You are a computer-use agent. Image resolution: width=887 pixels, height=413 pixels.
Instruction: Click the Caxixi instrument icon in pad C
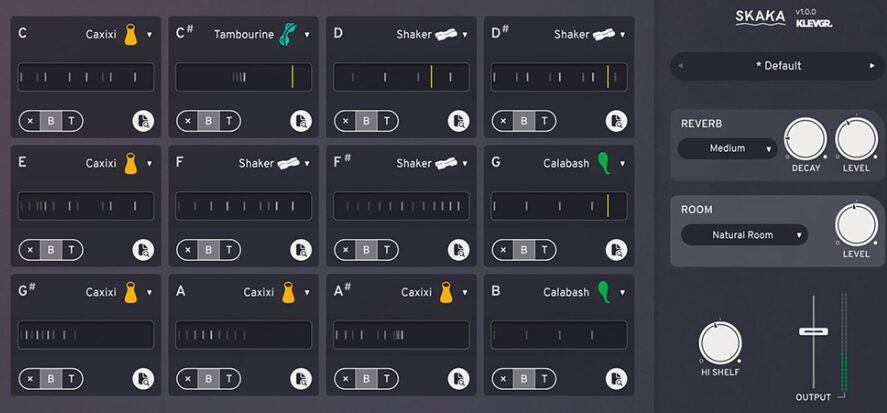click(130, 35)
